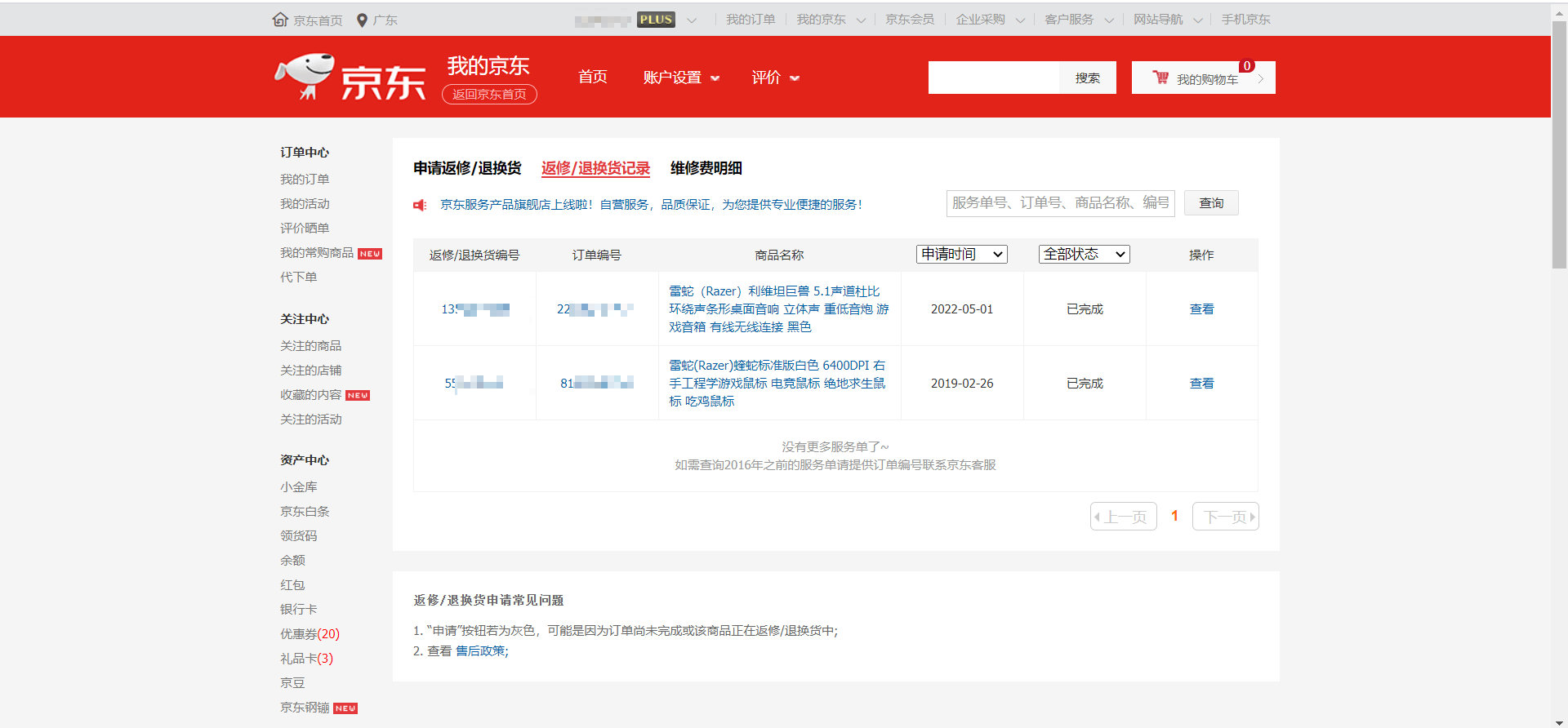
Task: Open 我的订单 in top bar
Action: click(x=751, y=20)
